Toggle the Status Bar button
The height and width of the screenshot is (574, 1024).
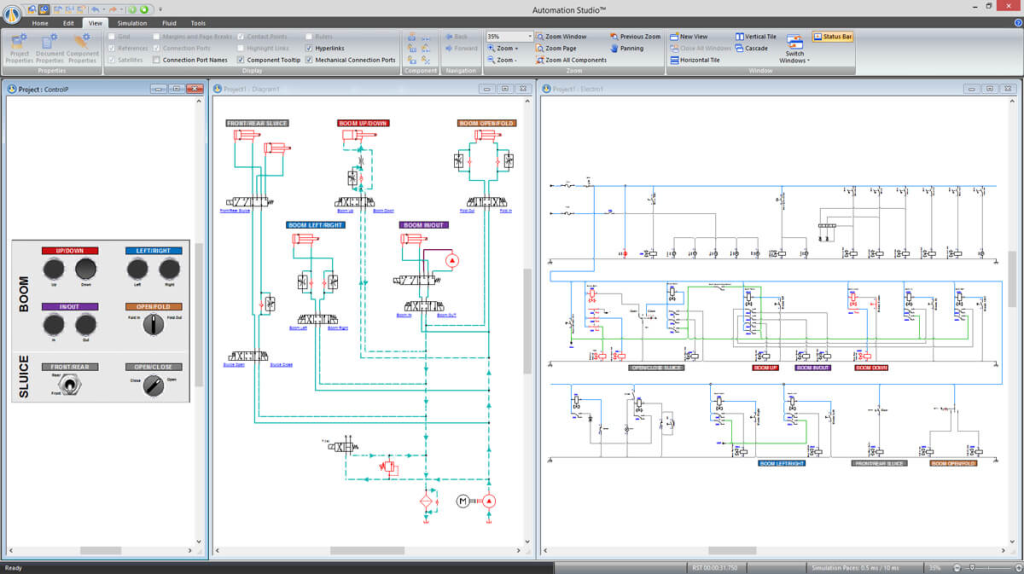[833, 37]
